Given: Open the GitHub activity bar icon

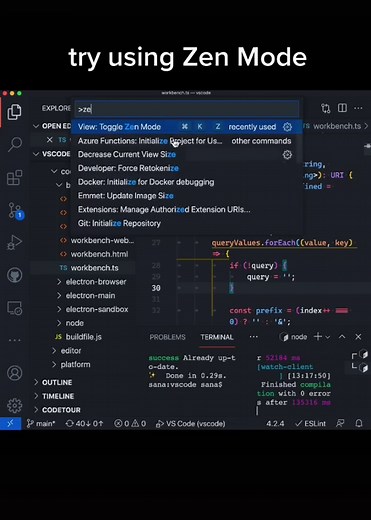Looking at the screenshot, I should [15, 275].
